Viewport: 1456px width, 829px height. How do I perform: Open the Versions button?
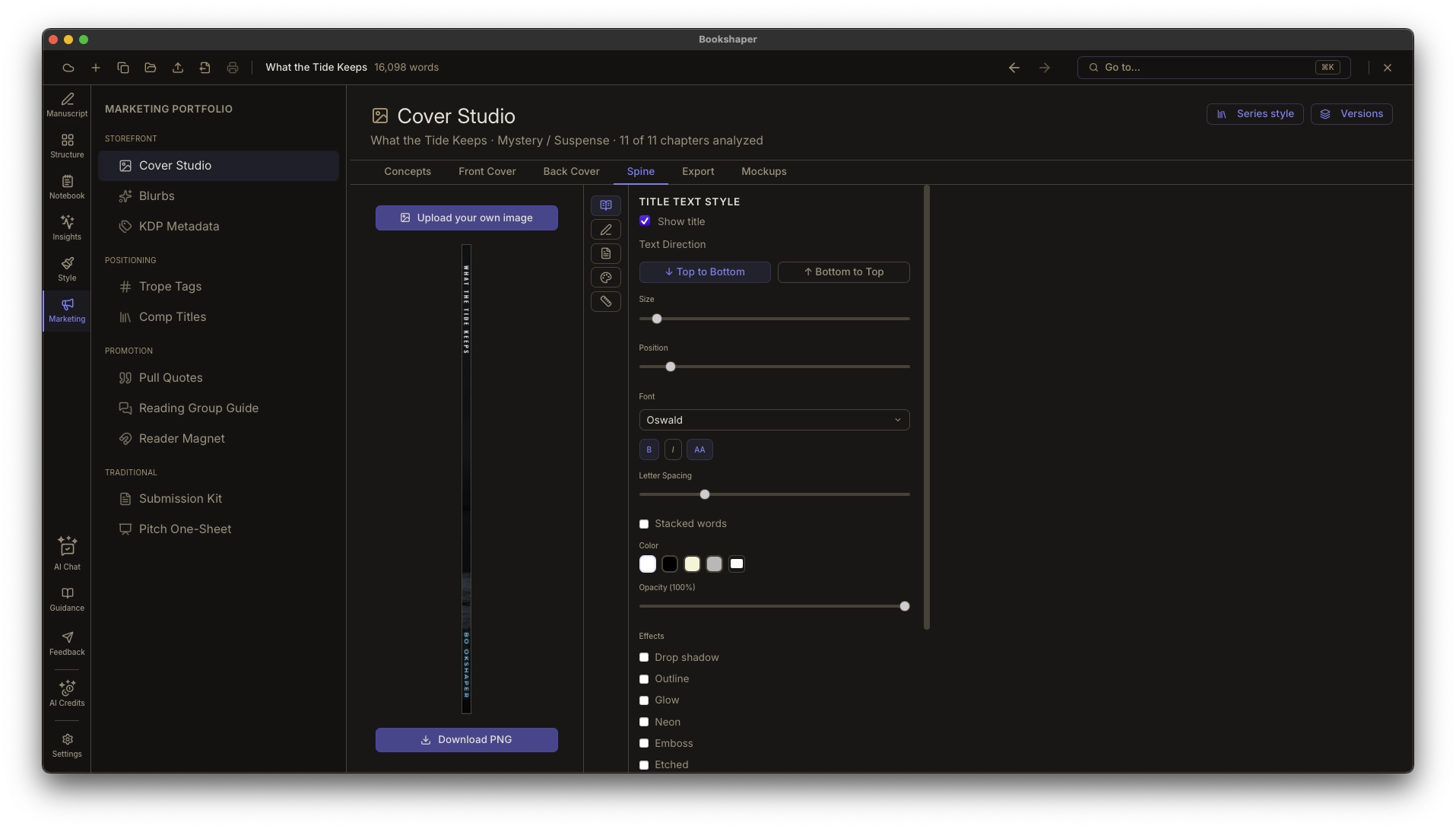tap(1352, 114)
